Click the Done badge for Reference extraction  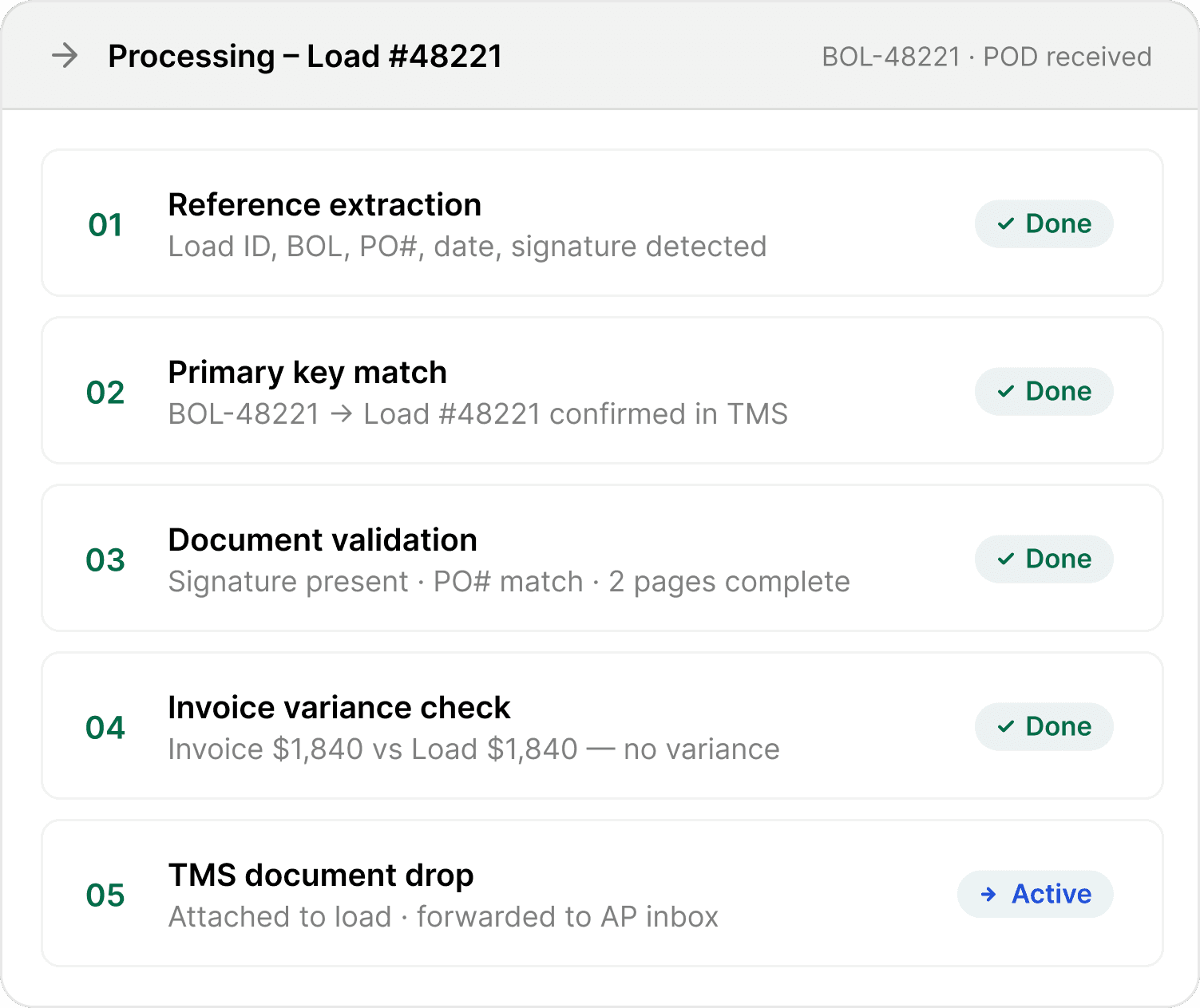point(1044,223)
